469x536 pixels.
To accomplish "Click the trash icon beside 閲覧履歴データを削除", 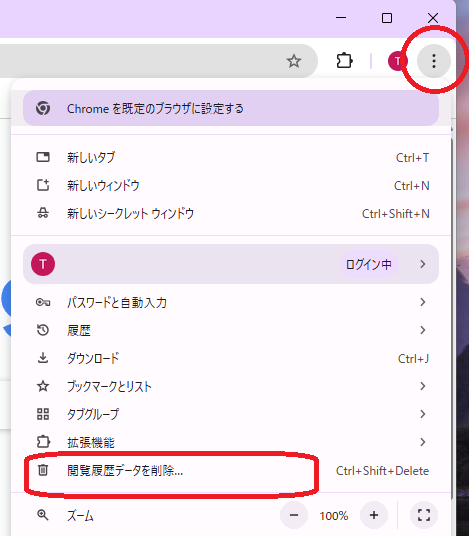I will click(x=43, y=470).
